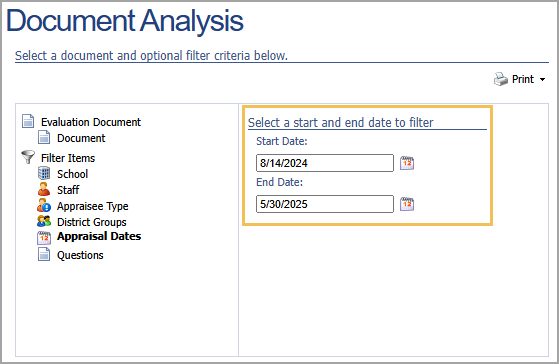Click the building icon beside School
This screenshot has width=559, height=364.
pos(44,173)
